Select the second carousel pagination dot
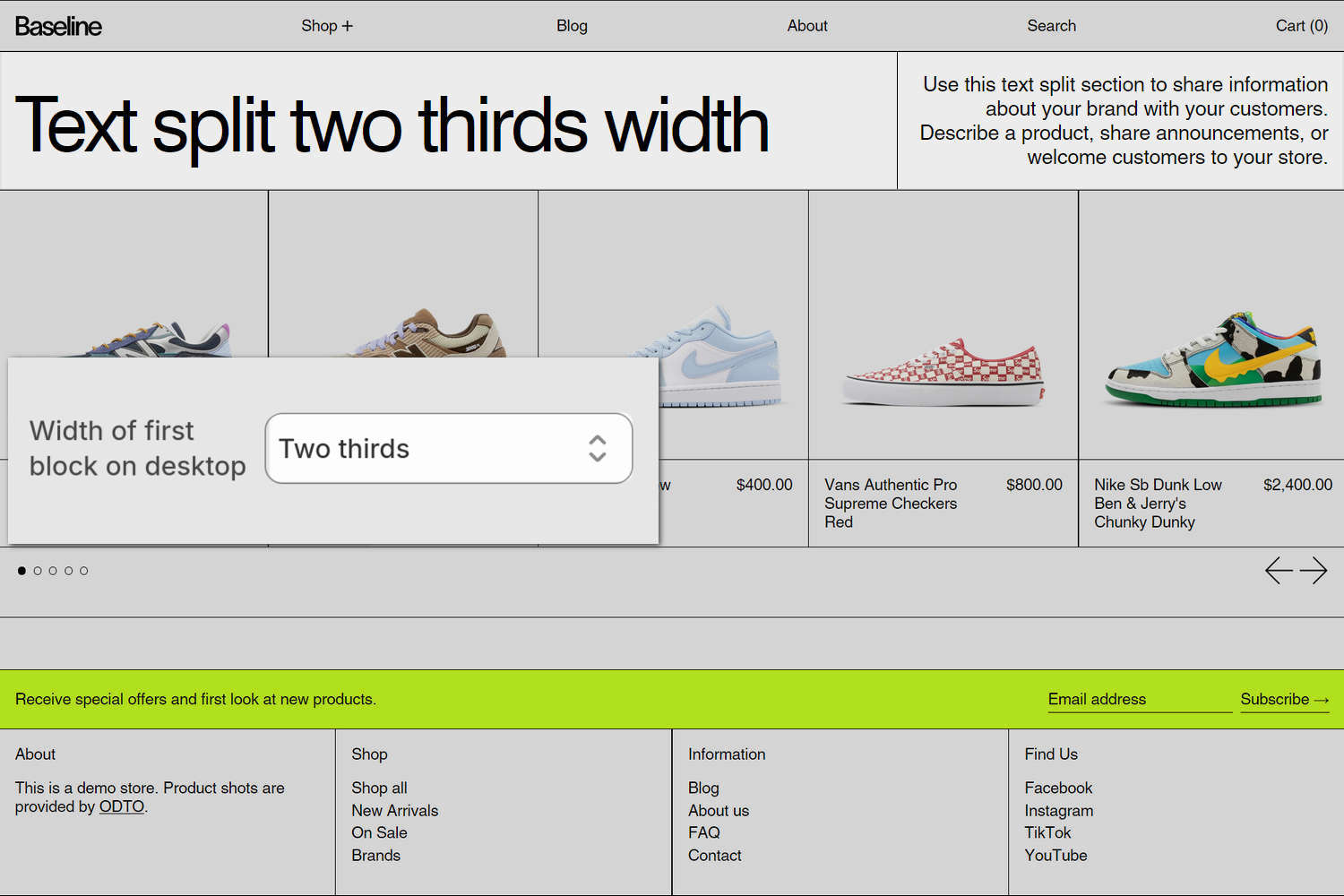1344x896 pixels. 38,571
